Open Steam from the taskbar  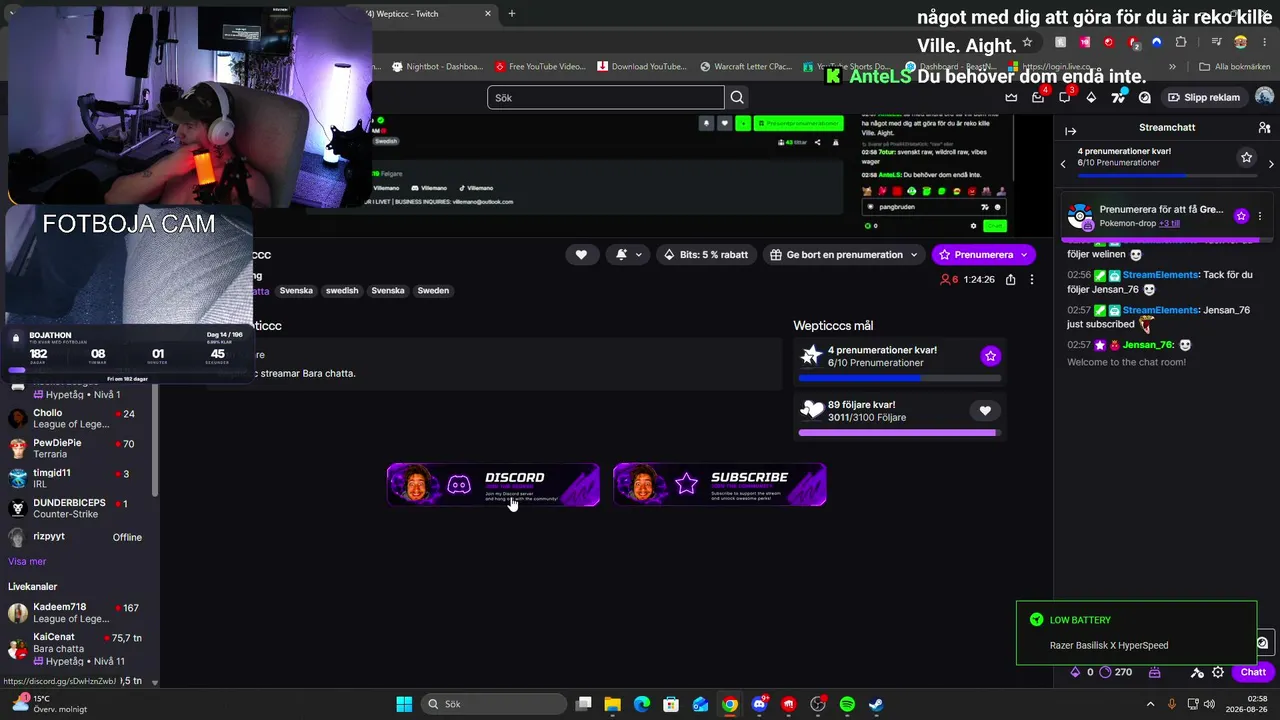pos(876,704)
